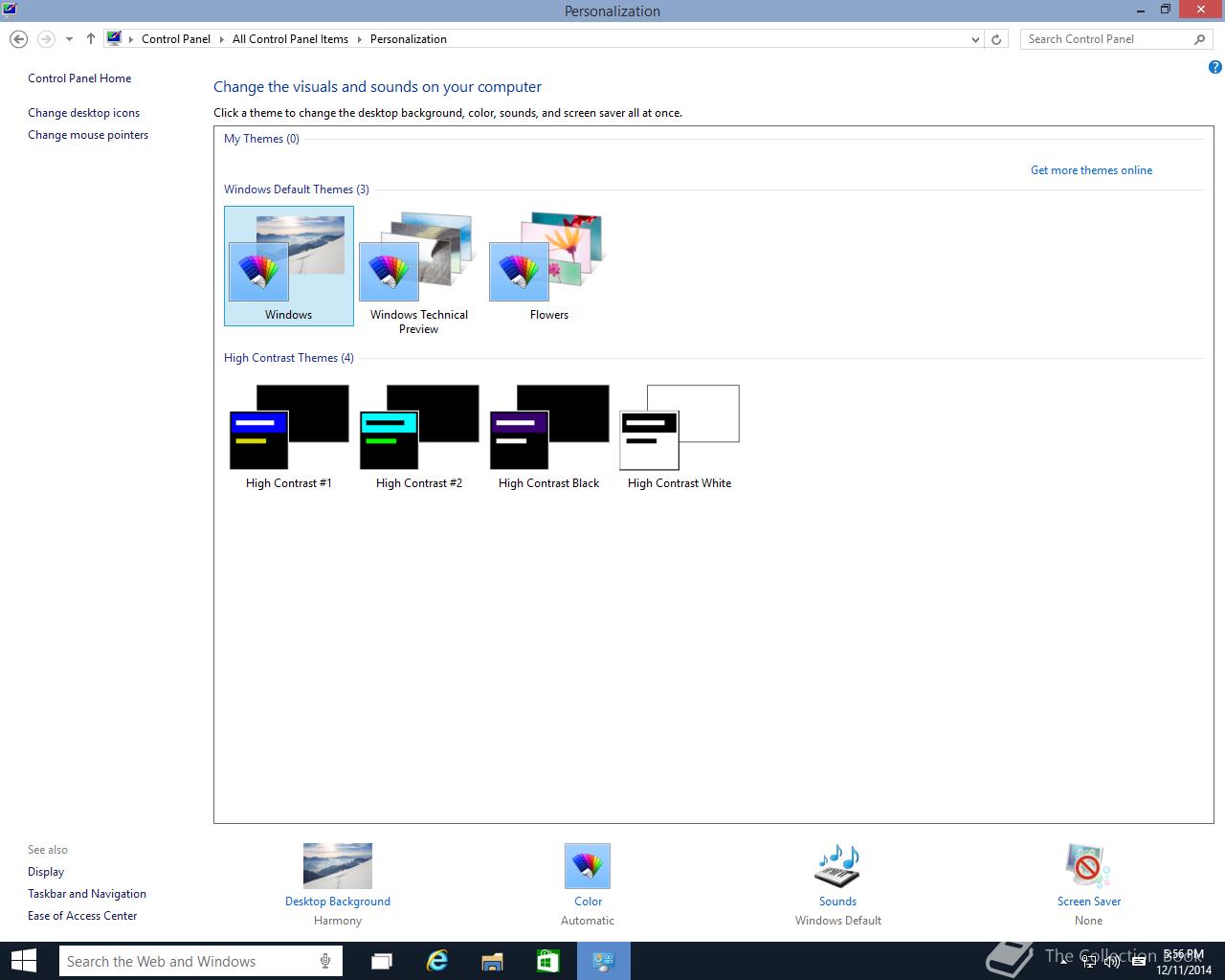Click the taskbar clock and date
This screenshot has height=980, width=1225.
pyautogui.click(x=1184, y=962)
